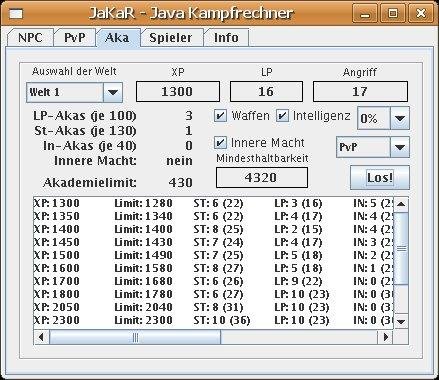The width and height of the screenshot is (439, 380).
Task: Maximize the JaKaR window
Action: (x=393, y=13)
